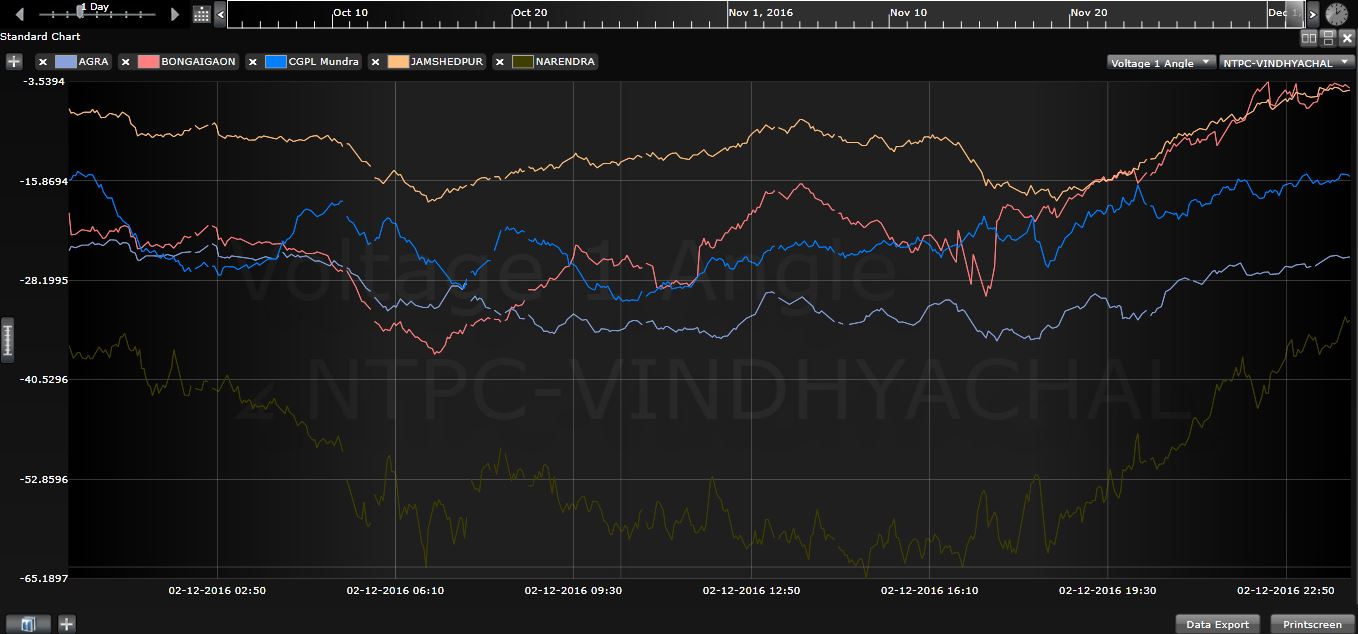Click the Nov 1, 2016 timeline label
Viewport: 1358px width, 634px height.
click(x=760, y=12)
